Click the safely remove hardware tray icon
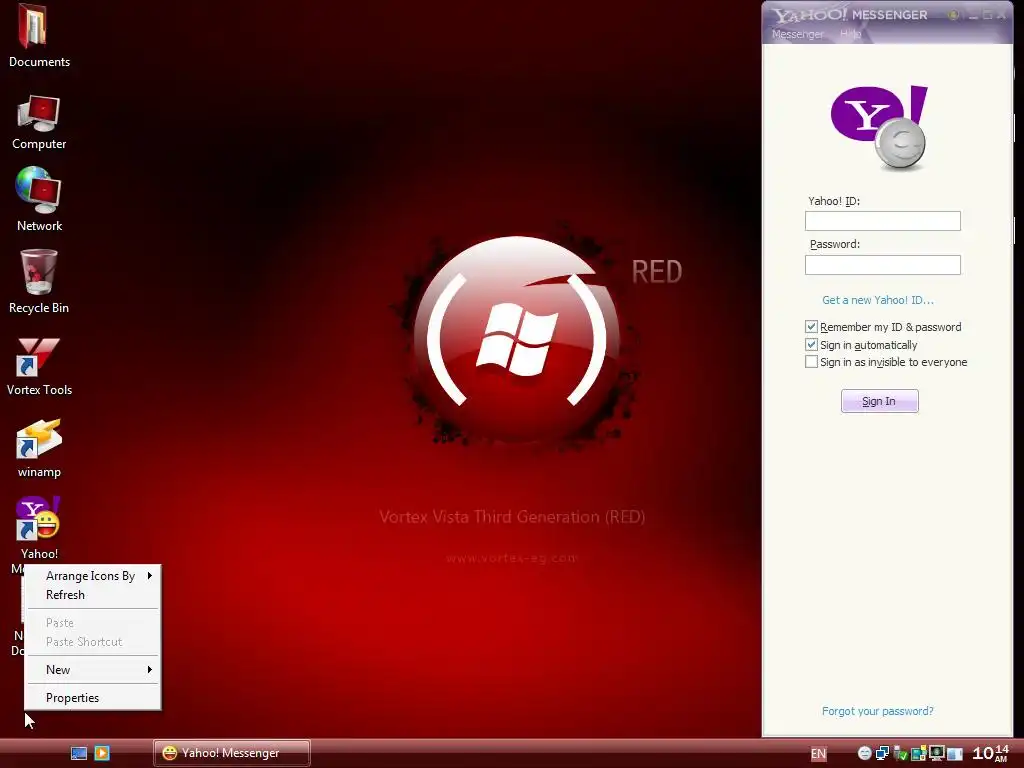 click(901, 754)
